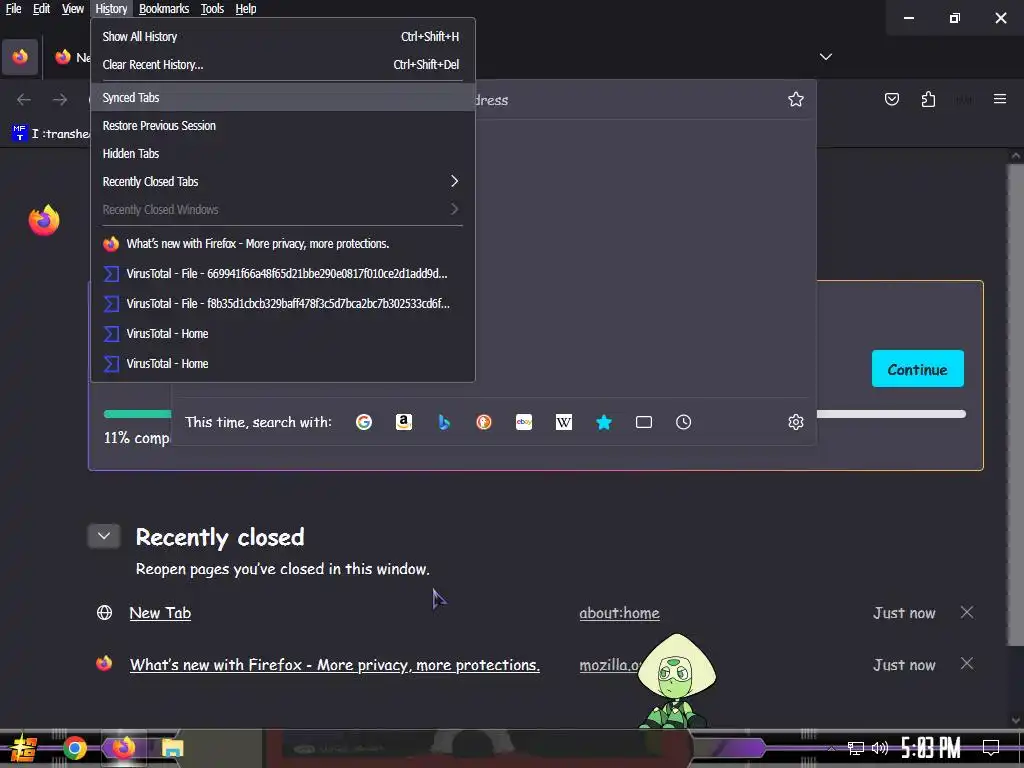Screen dimensions: 1024x768
Task: Search this time with Google icon
Action: pos(364,423)
